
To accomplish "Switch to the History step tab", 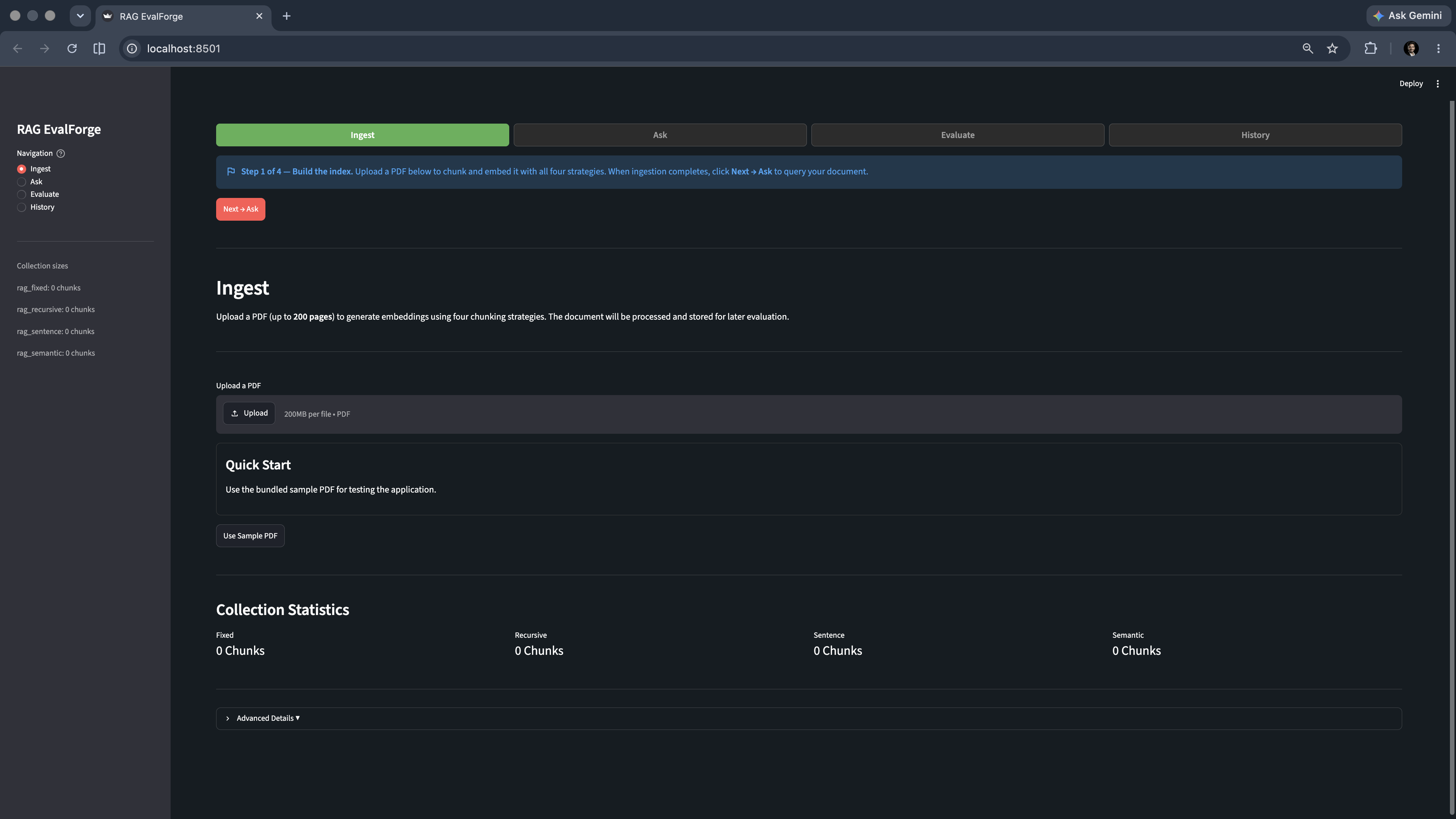I will tap(1255, 135).
